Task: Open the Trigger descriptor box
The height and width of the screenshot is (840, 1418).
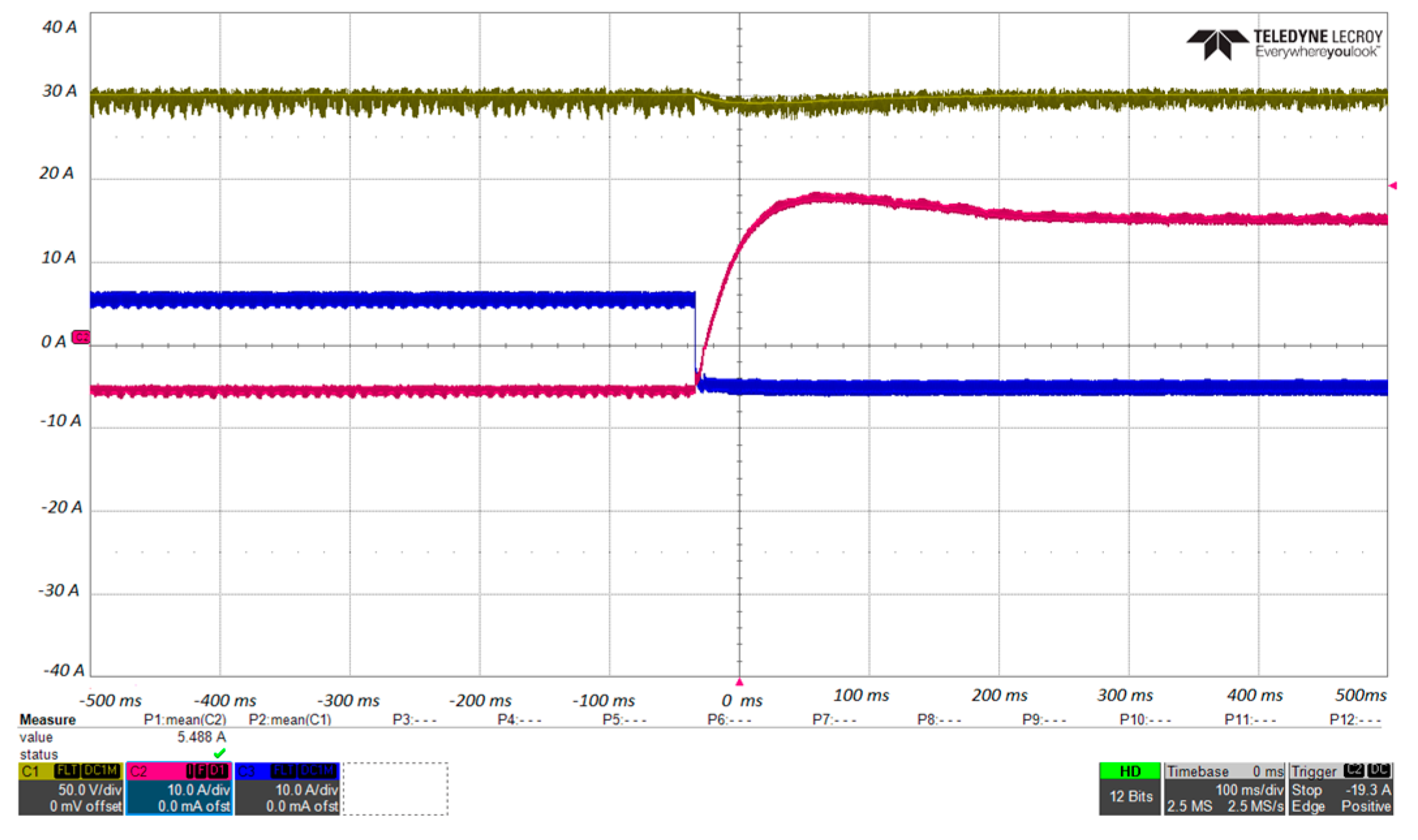Action: pos(1340,789)
